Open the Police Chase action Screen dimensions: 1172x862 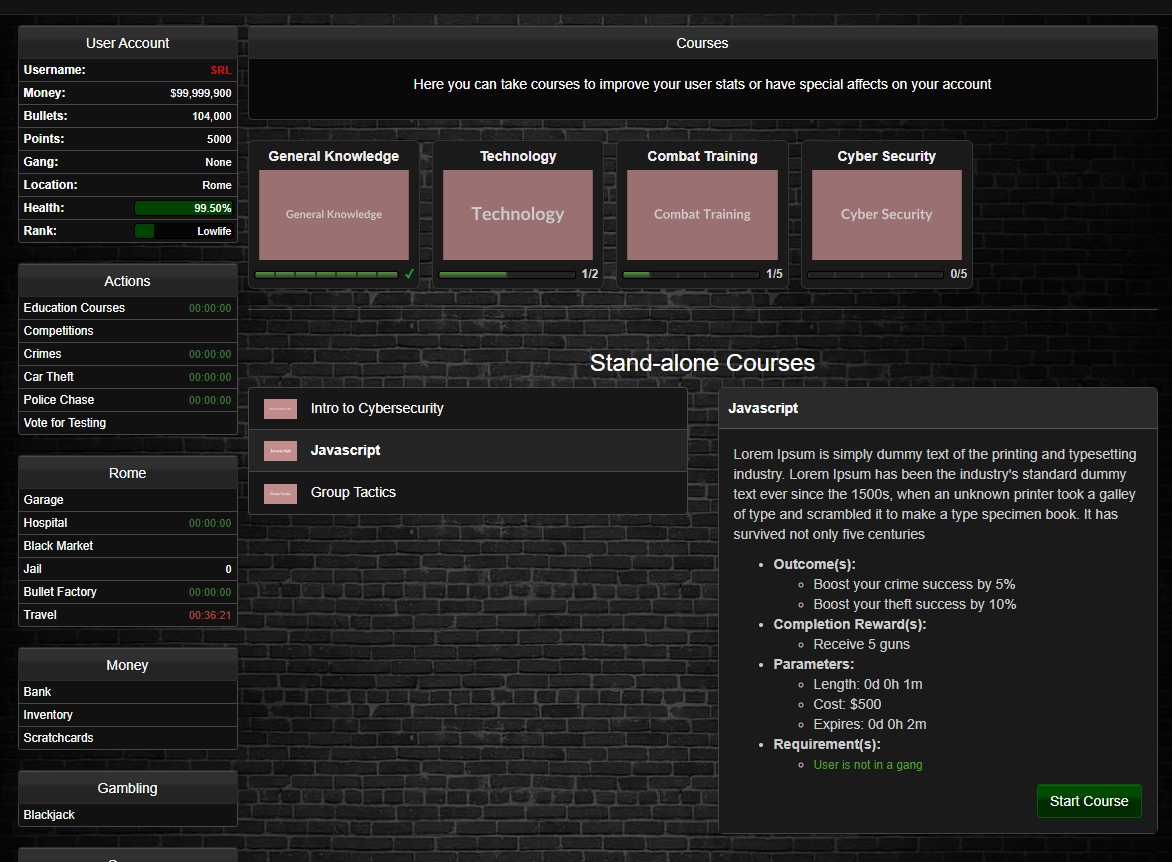click(x=59, y=400)
